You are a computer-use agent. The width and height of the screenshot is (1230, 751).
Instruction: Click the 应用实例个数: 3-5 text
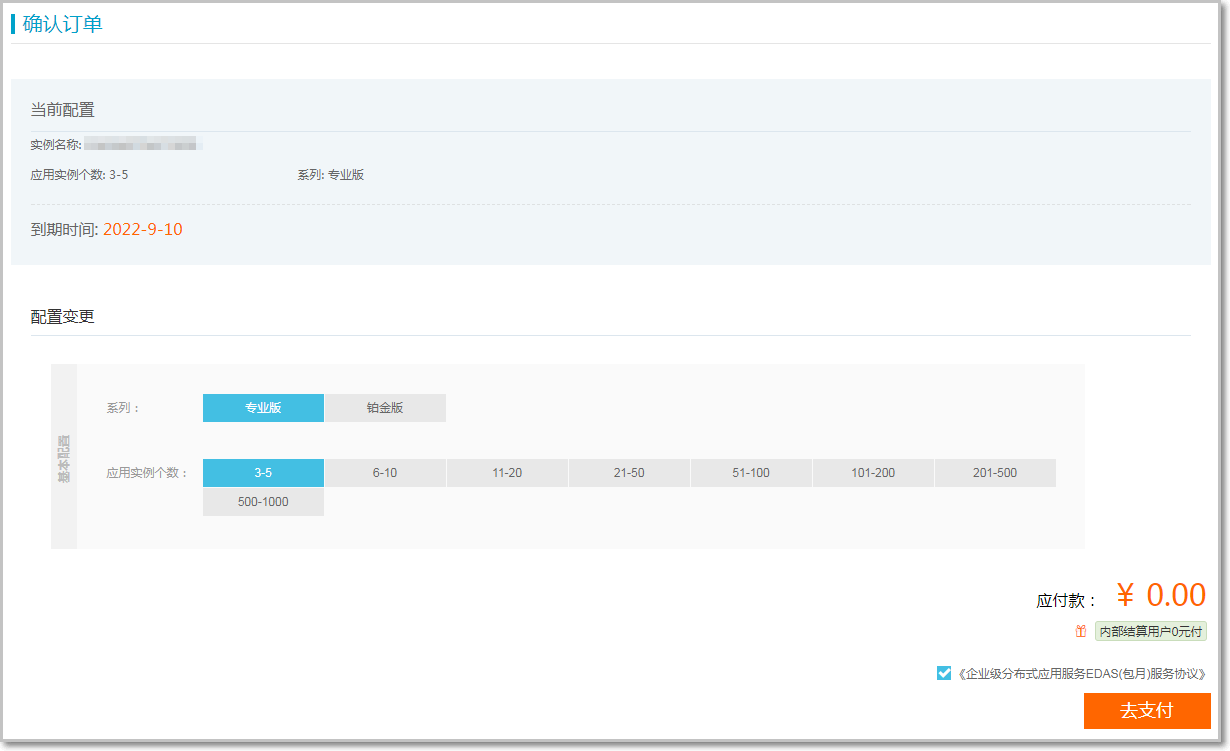tap(79, 175)
